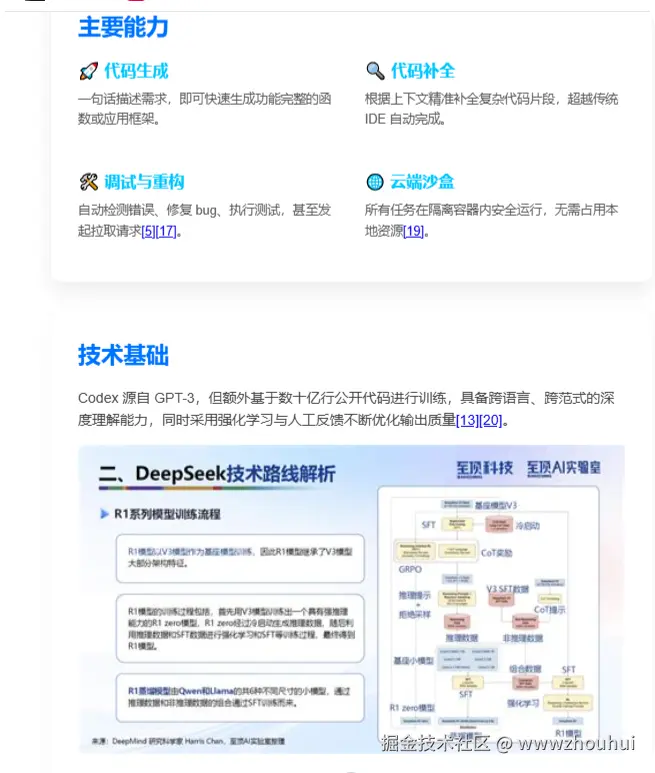The image size is (655, 773).
Task: Click the 云端沙盒 title
Action: [x=422, y=182]
